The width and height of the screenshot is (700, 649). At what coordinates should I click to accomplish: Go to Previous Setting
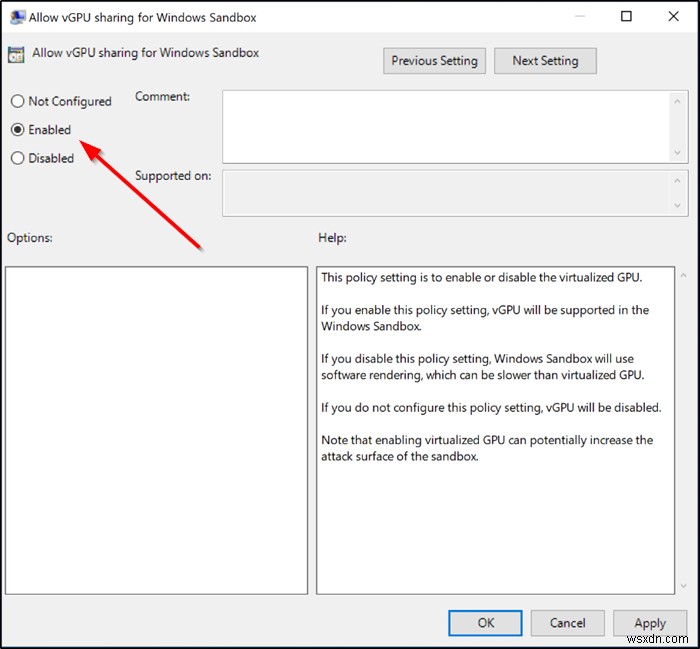coord(434,61)
